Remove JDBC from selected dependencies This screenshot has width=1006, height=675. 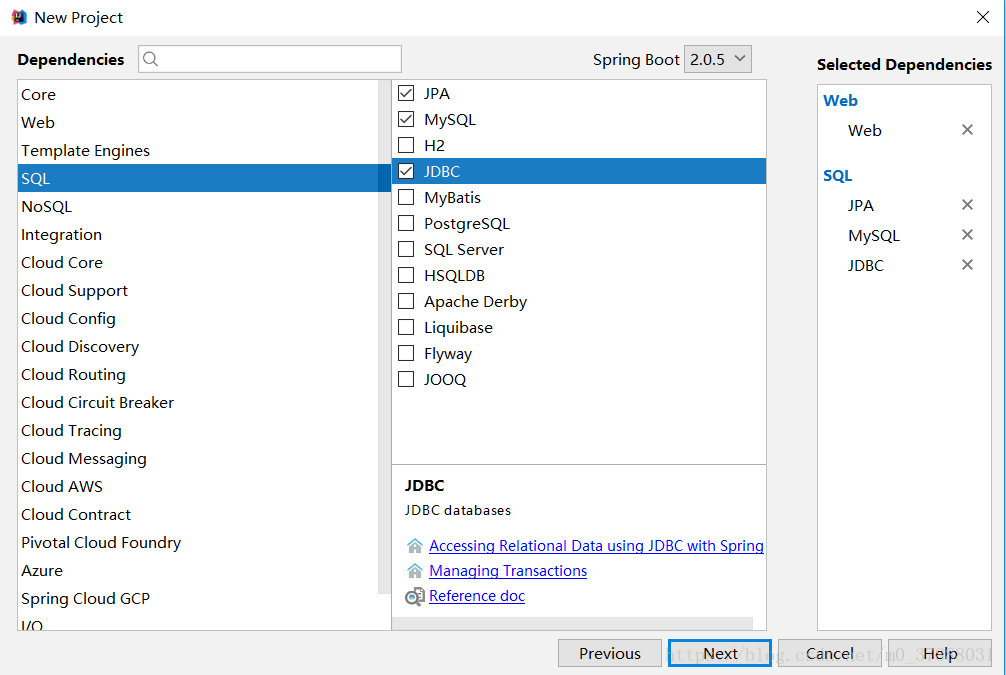(967, 265)
